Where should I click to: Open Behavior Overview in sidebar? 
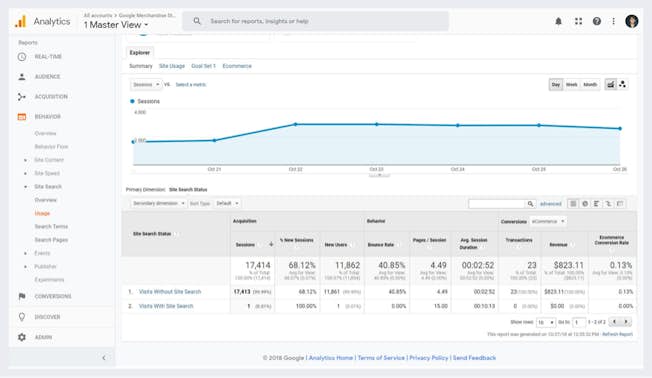pos(45,133)
